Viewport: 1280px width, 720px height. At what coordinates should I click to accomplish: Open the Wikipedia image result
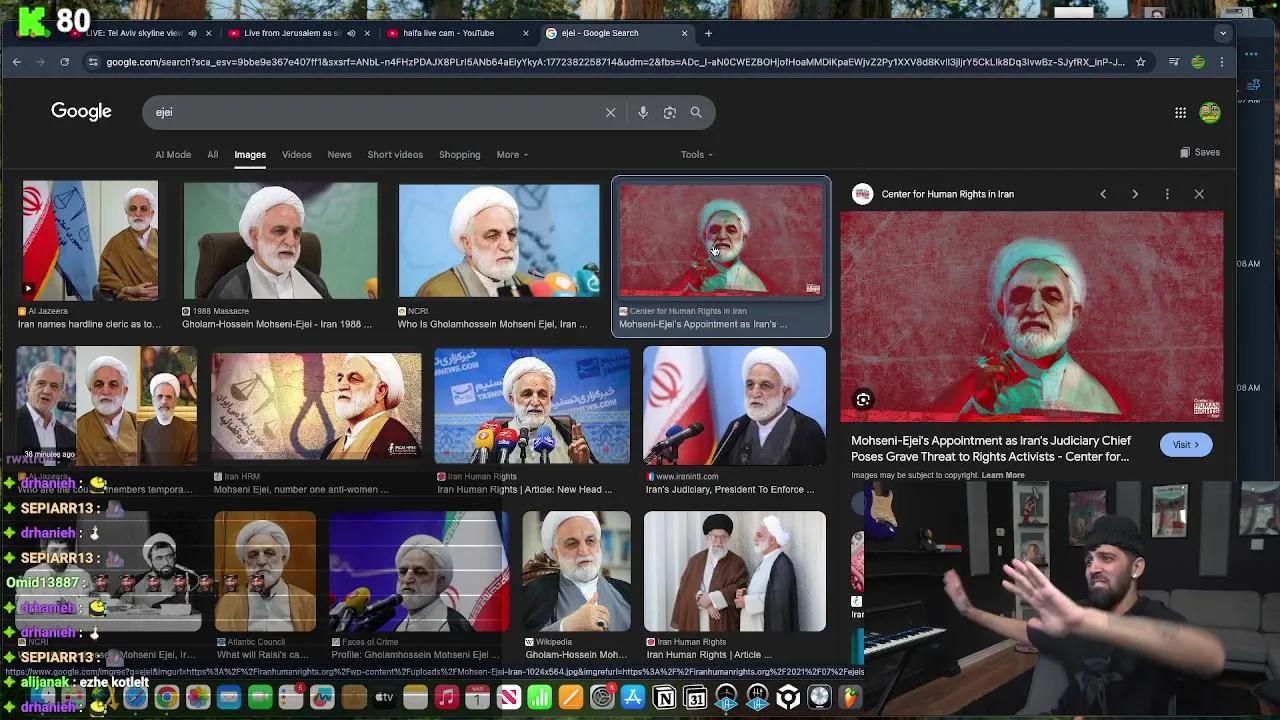pos(576,571)
